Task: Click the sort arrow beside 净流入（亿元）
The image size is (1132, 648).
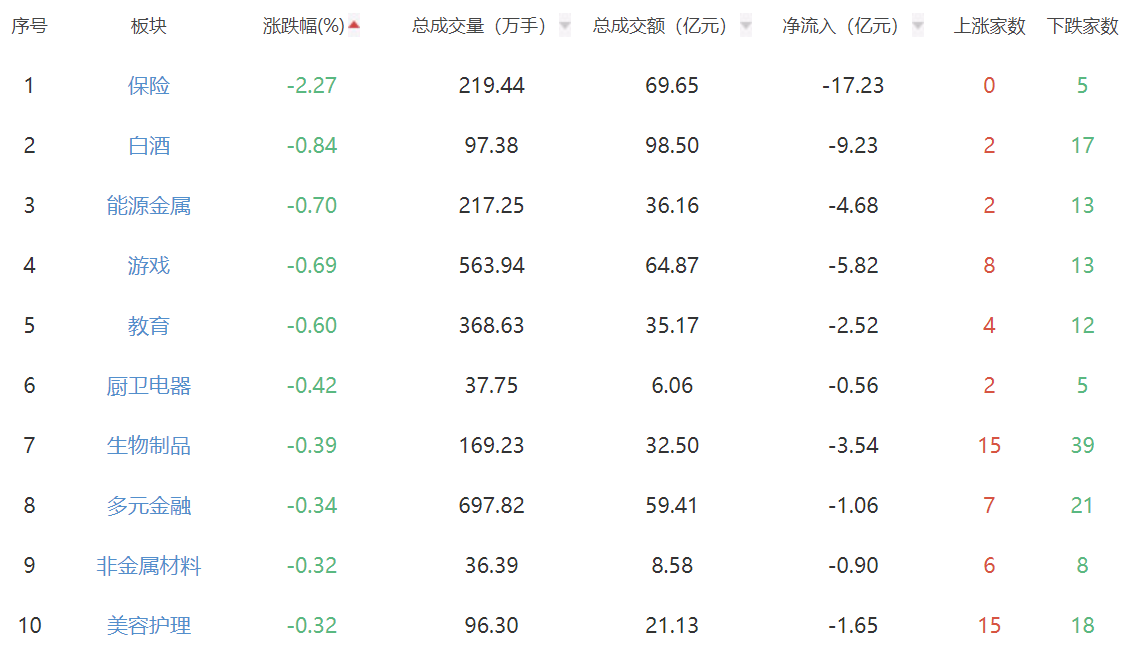Action: coord(918,27)
